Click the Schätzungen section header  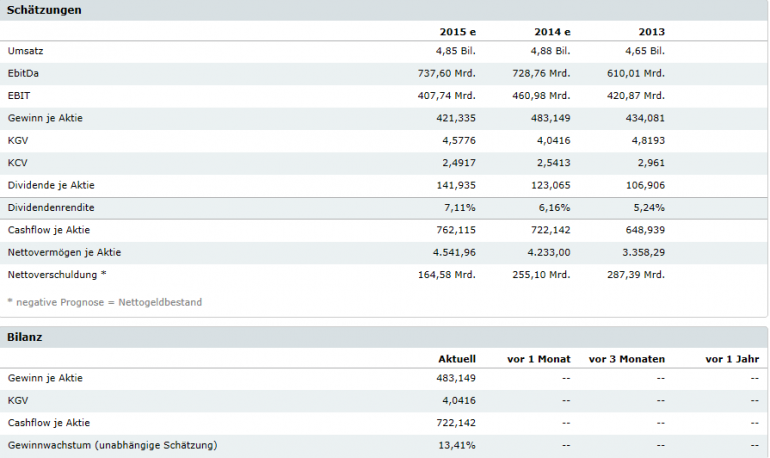point(44,10)
